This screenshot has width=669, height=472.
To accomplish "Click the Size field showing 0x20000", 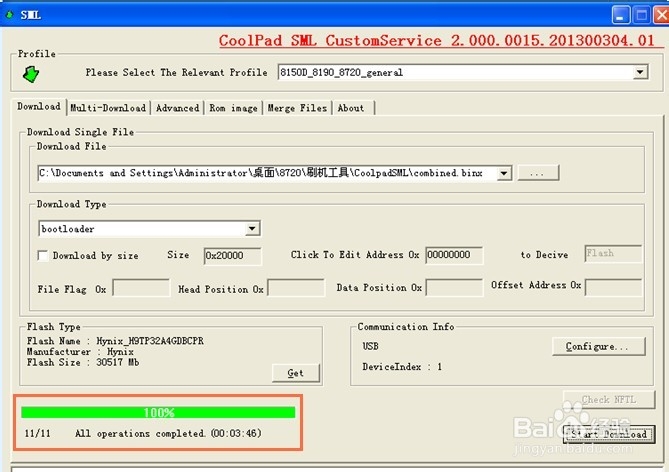I will click(x=233, y=256).
